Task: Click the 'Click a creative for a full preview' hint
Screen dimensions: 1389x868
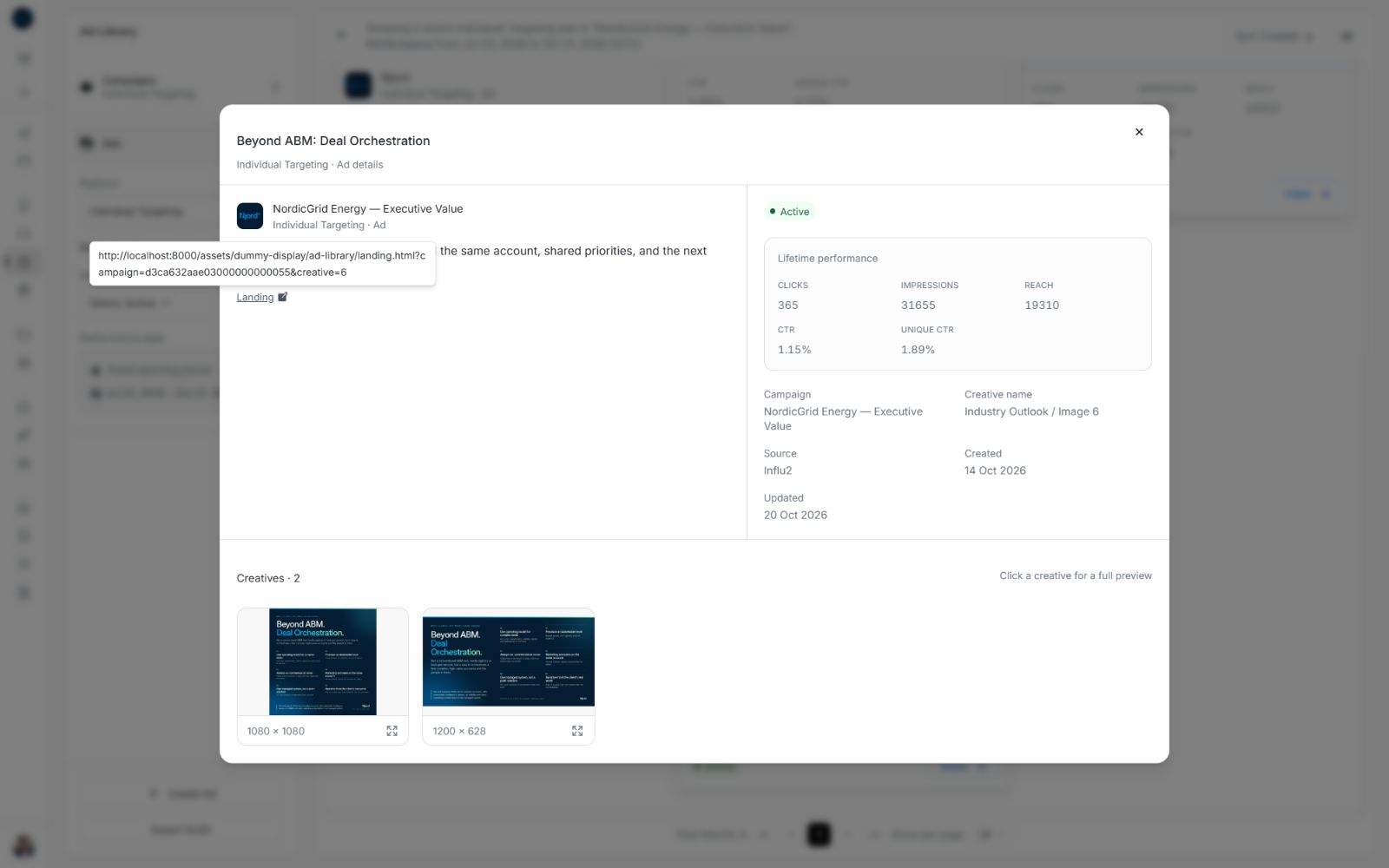Action: point(1076,575)
